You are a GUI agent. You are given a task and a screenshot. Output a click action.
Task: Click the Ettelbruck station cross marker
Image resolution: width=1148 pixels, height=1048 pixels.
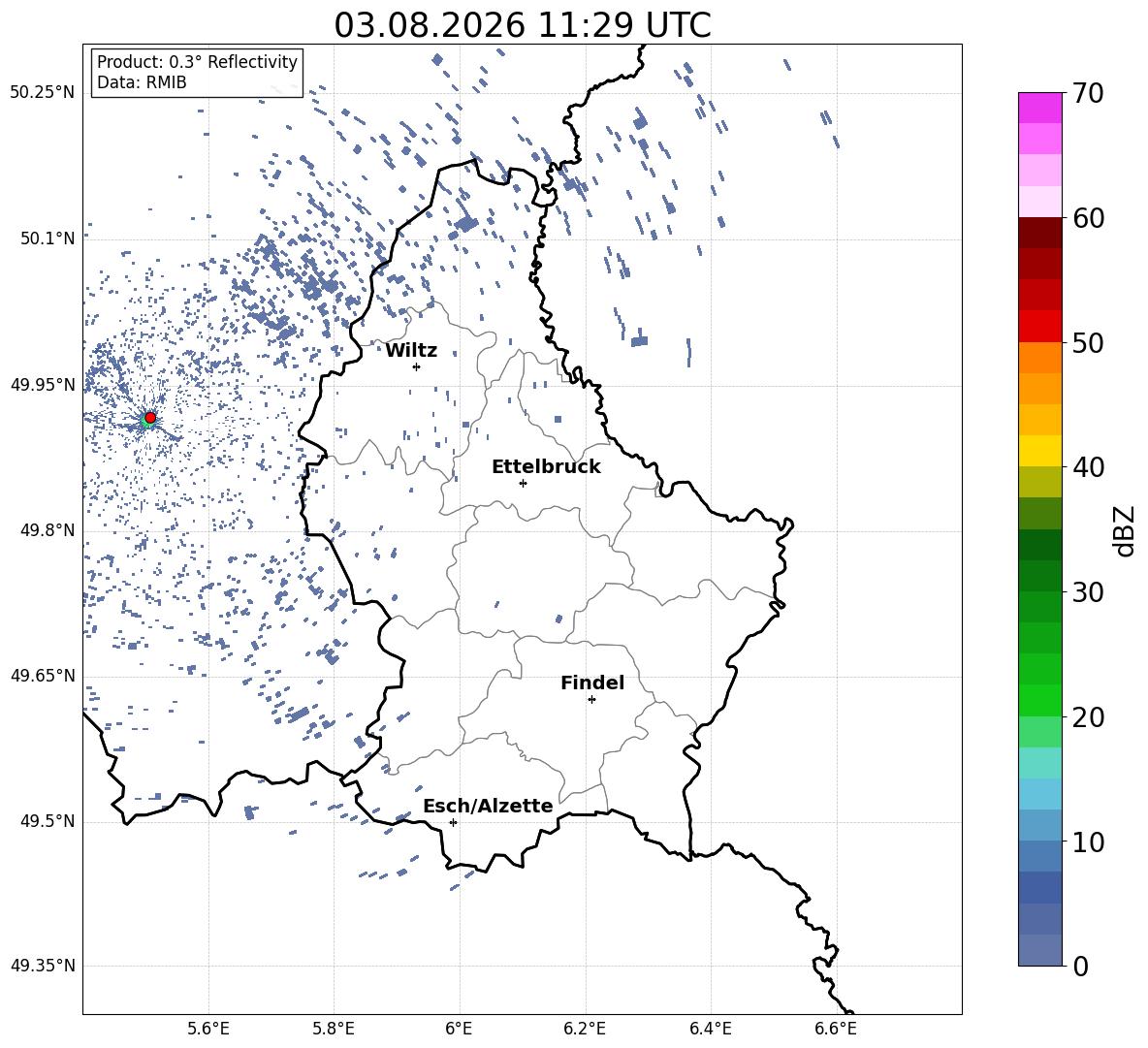[523, 483]
